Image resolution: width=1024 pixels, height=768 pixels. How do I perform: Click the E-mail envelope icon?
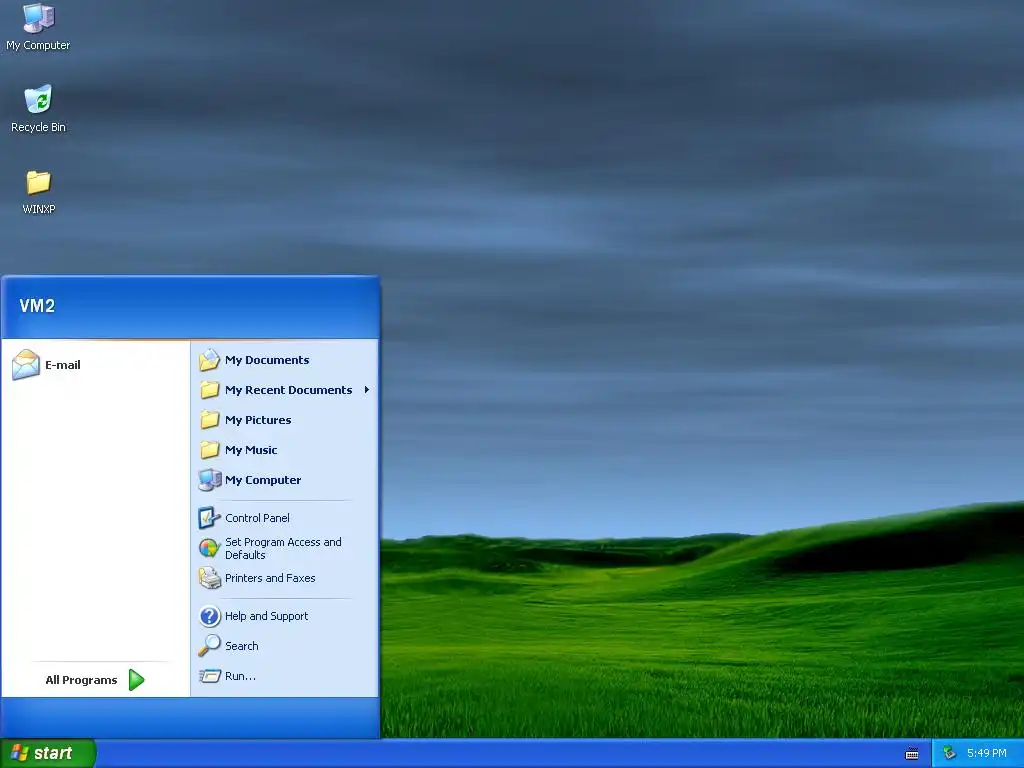click(x=26, y=364)
